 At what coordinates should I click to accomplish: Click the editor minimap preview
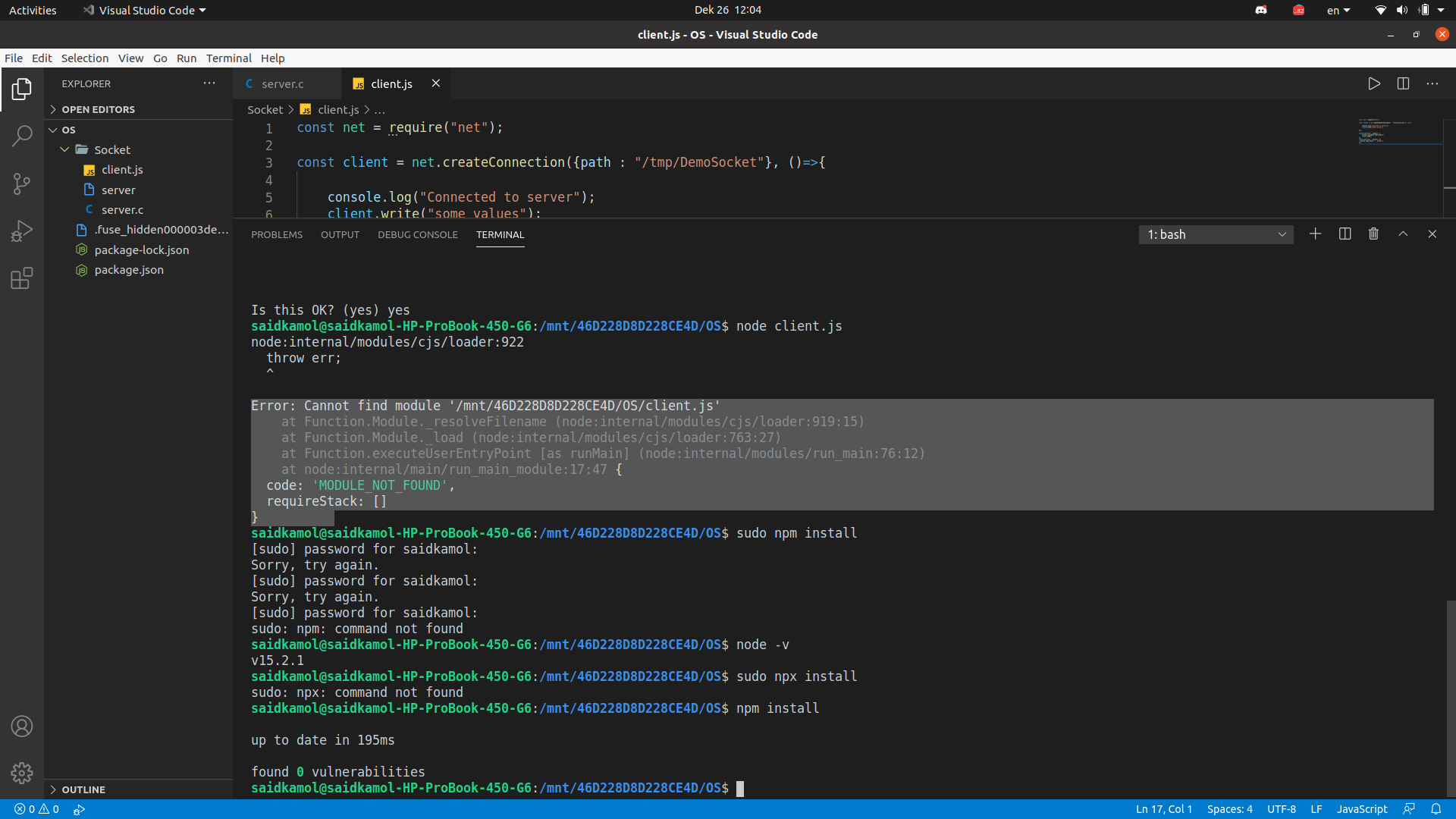pos(1399,132)
